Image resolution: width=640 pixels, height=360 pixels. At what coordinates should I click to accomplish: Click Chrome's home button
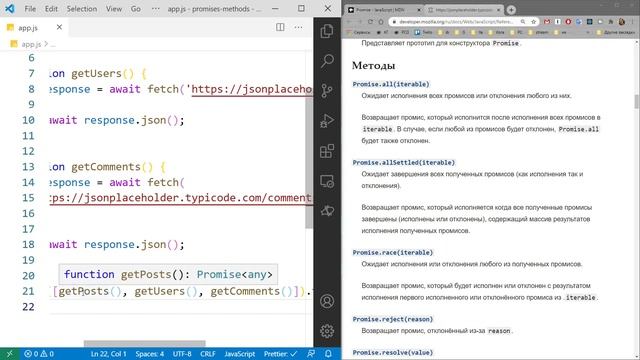[x=380, y=22]
